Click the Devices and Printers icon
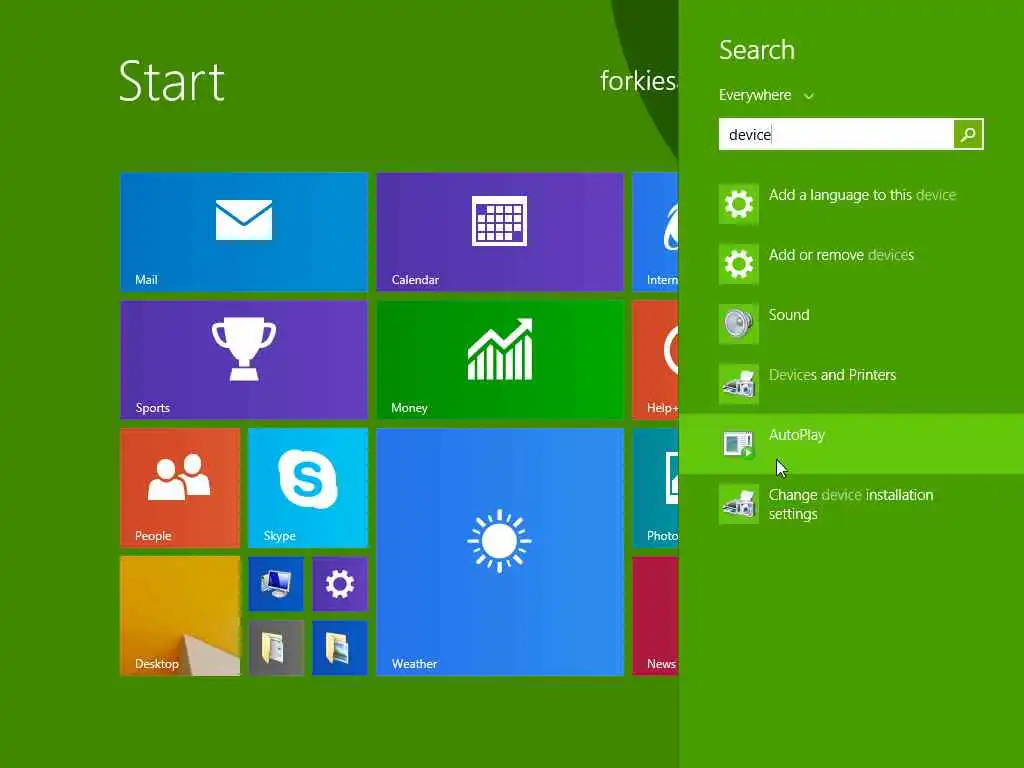The height and width of the screenshot is (768, 1024). pyautogui.click(x=739, y=384)
